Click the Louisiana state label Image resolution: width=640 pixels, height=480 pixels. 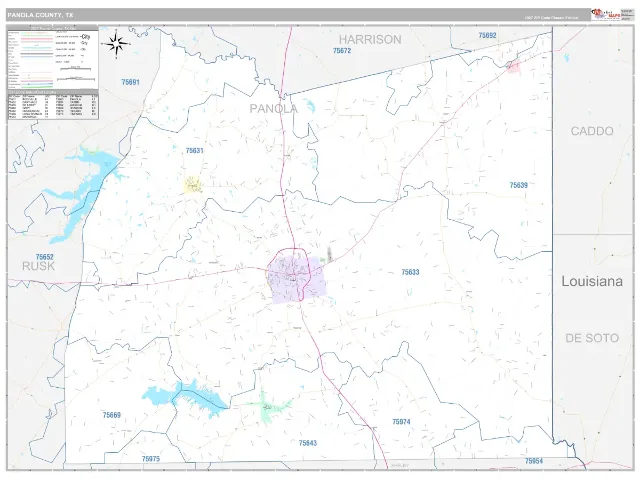(x=592, y=281)
